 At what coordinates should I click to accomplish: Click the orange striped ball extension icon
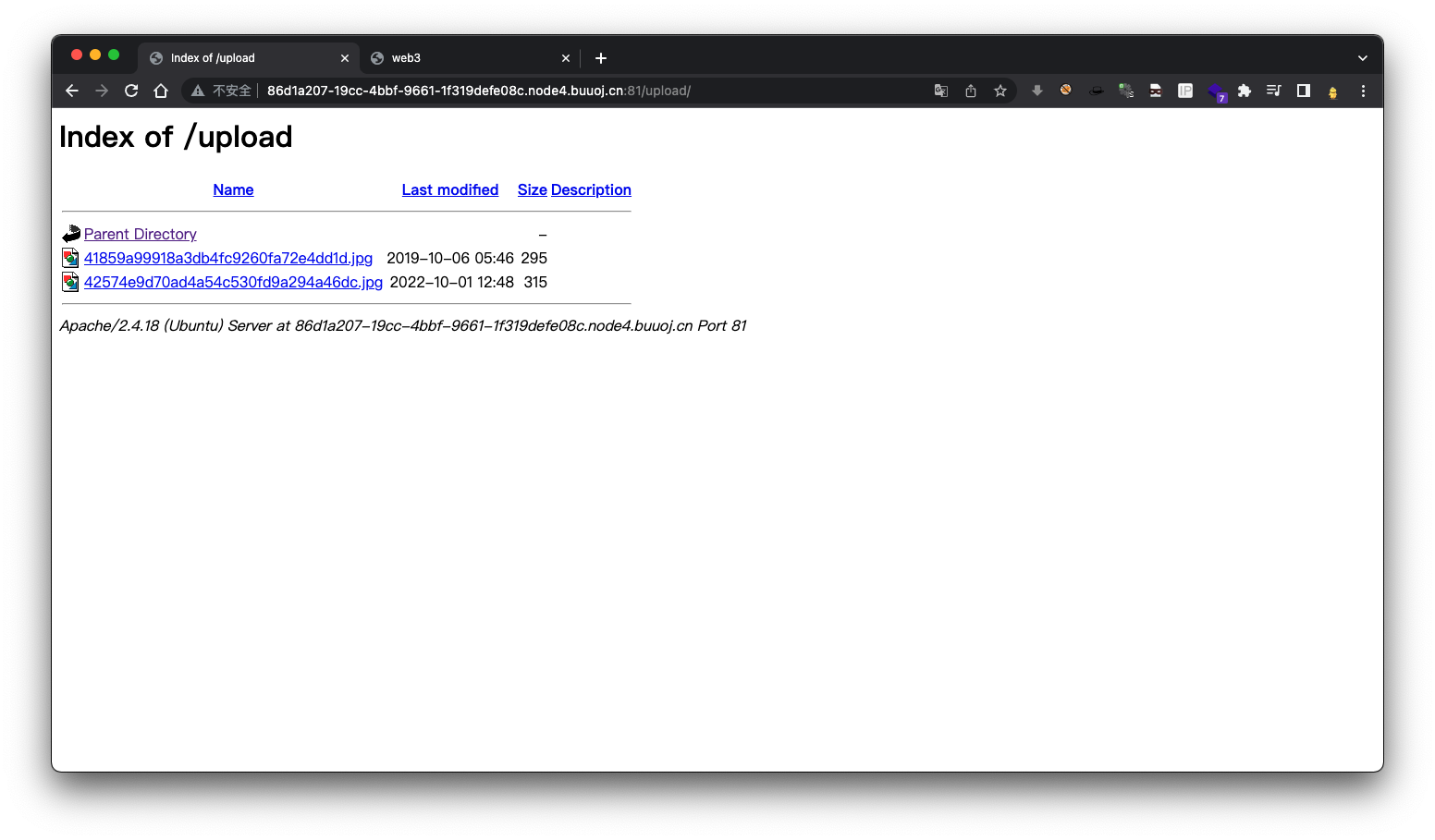coord(1066,90)
